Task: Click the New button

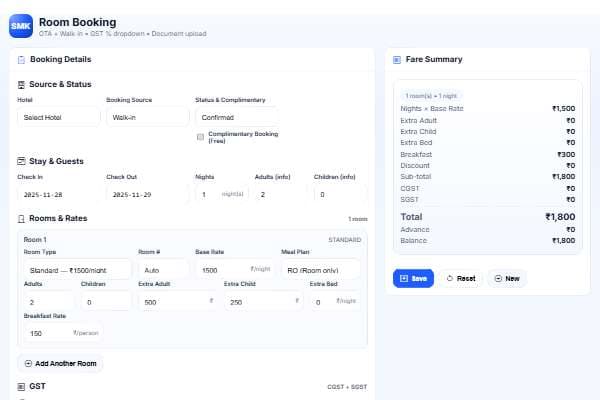Action: [x=507, y=278]
